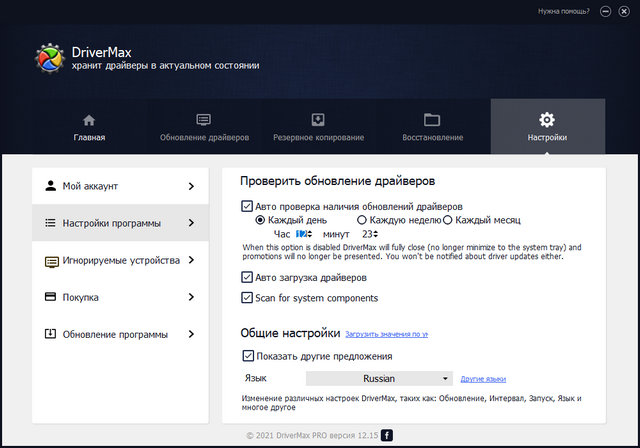This screenshot has width=640, height=448.
Task: Open the Russian language dropdown
Action: (x=380, y=379)
